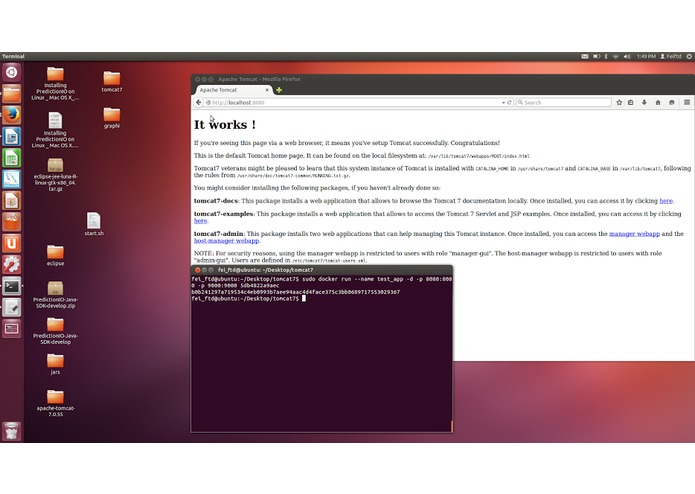
Task: Open the workspace switcher launcher icon
Action: pyautogui.click(x=12, y=329)
